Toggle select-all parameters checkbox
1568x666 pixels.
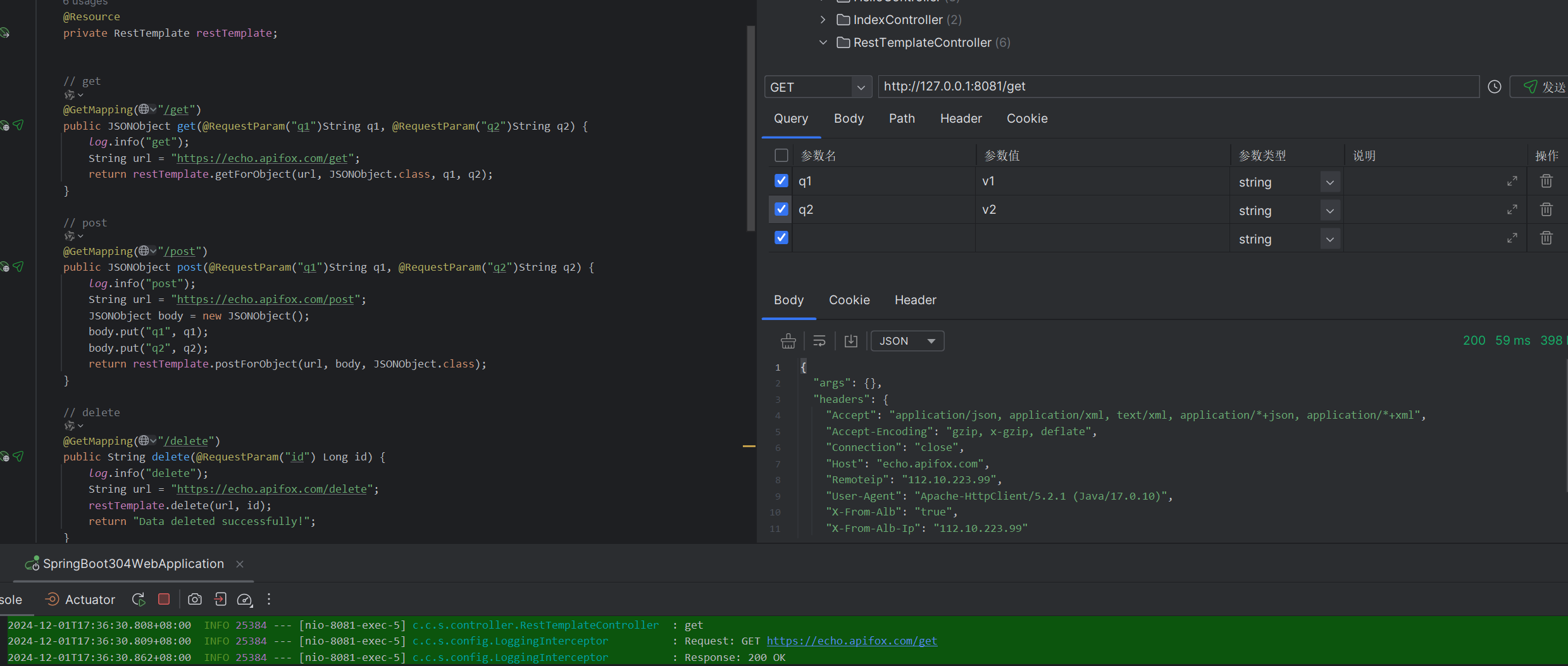781,155
